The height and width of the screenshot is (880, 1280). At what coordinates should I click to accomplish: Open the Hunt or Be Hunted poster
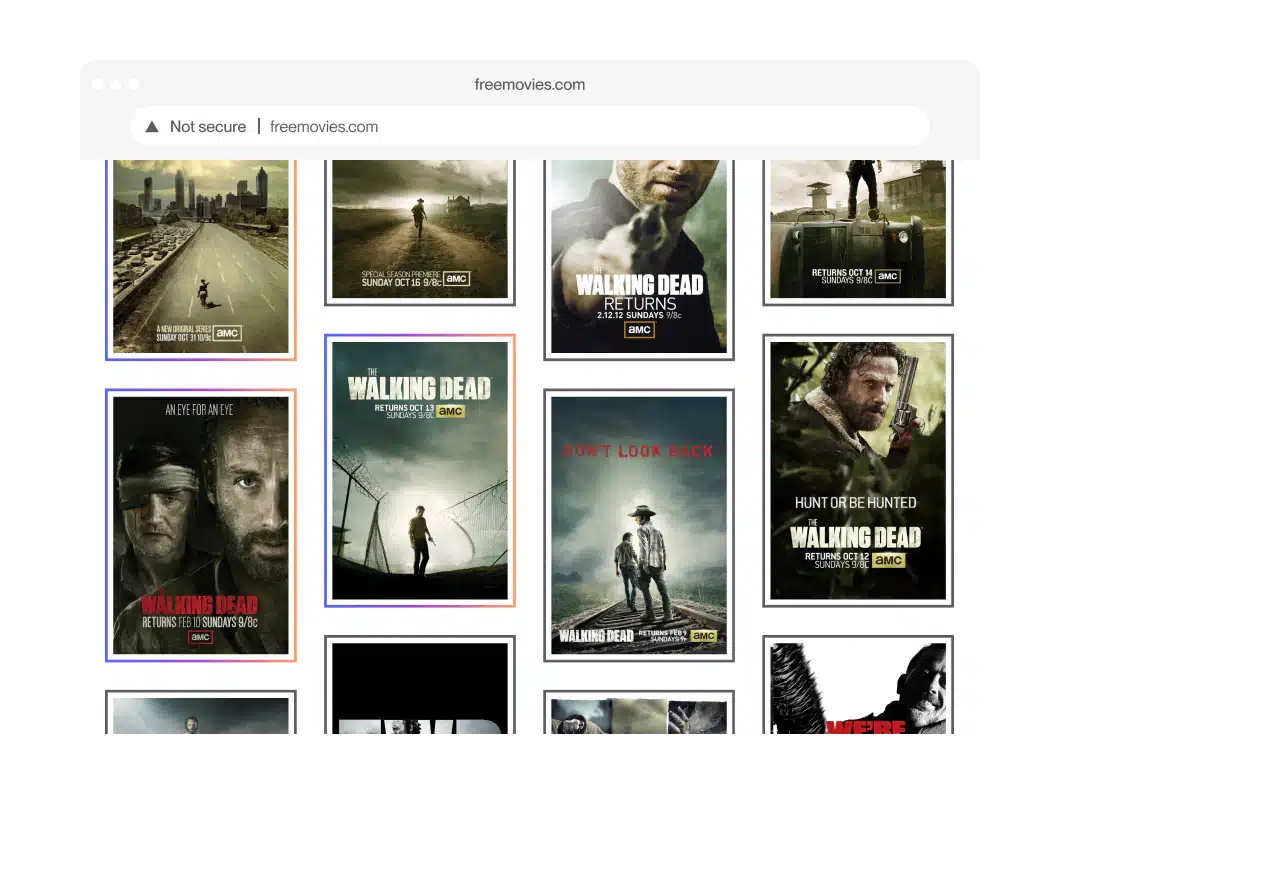[x=858, y=471]
